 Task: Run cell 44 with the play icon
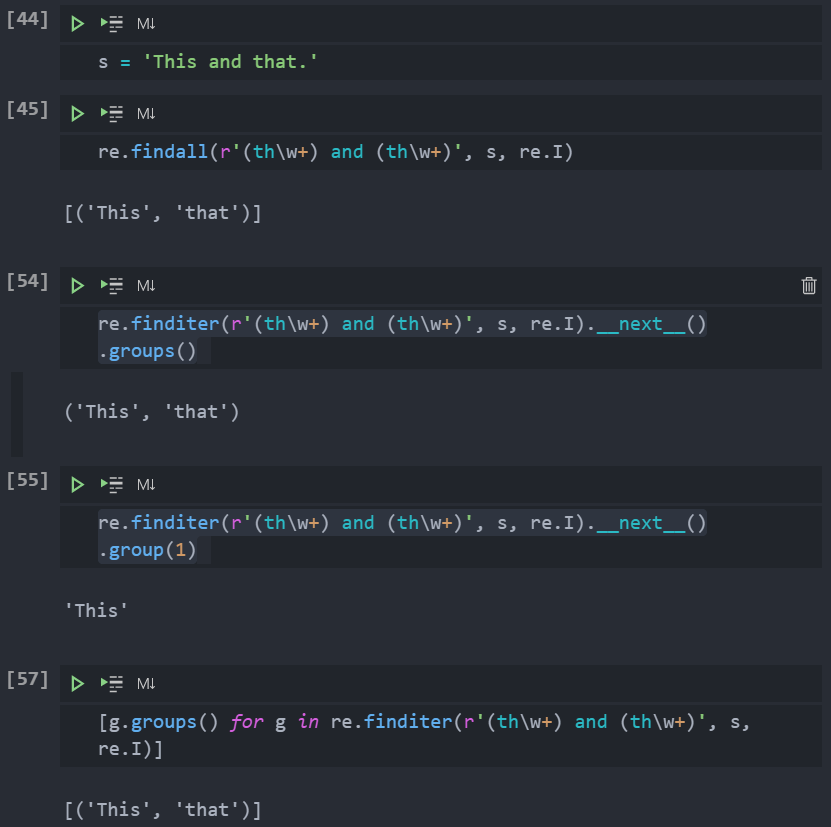point(77,24)
